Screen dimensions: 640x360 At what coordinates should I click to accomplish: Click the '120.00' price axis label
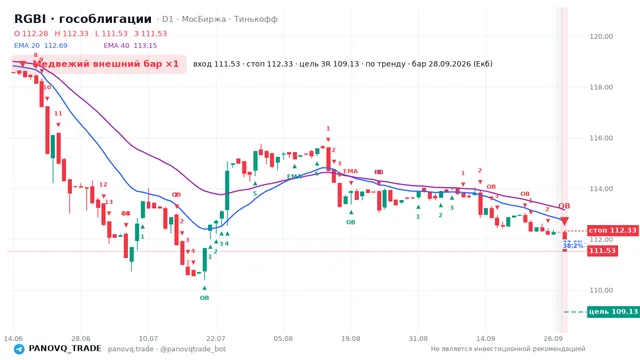pyautogui.click(x=601, y=36)
